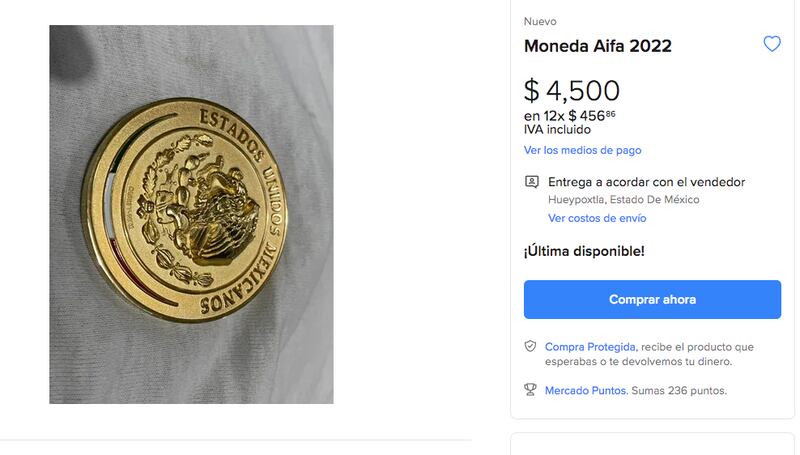Click the 'Nuevo' condition label
Viewport: 800px width, 455px height.
click(x=540, y=21)
